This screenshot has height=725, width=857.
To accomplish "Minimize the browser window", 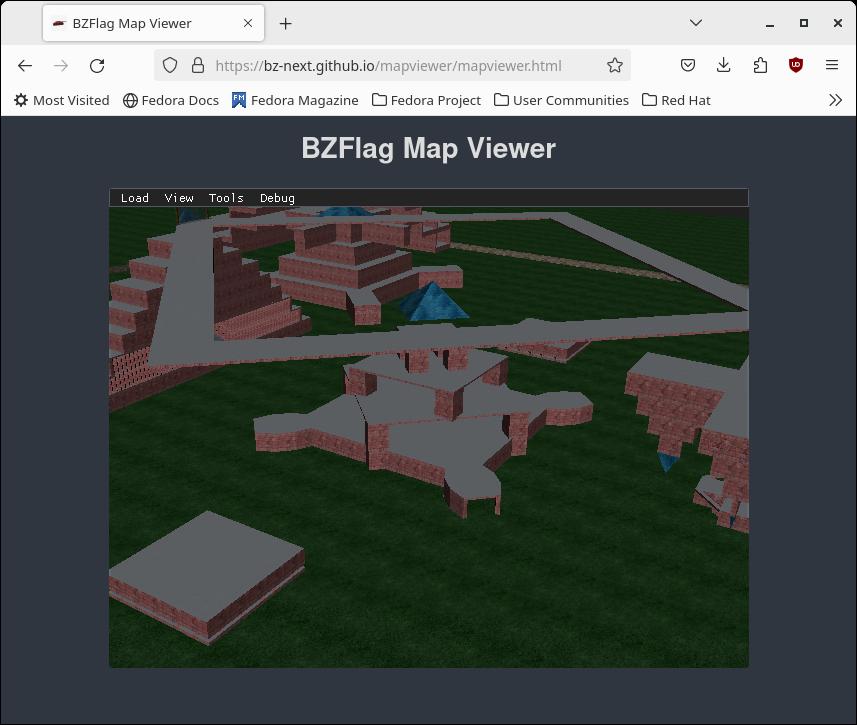I will 770,24.
